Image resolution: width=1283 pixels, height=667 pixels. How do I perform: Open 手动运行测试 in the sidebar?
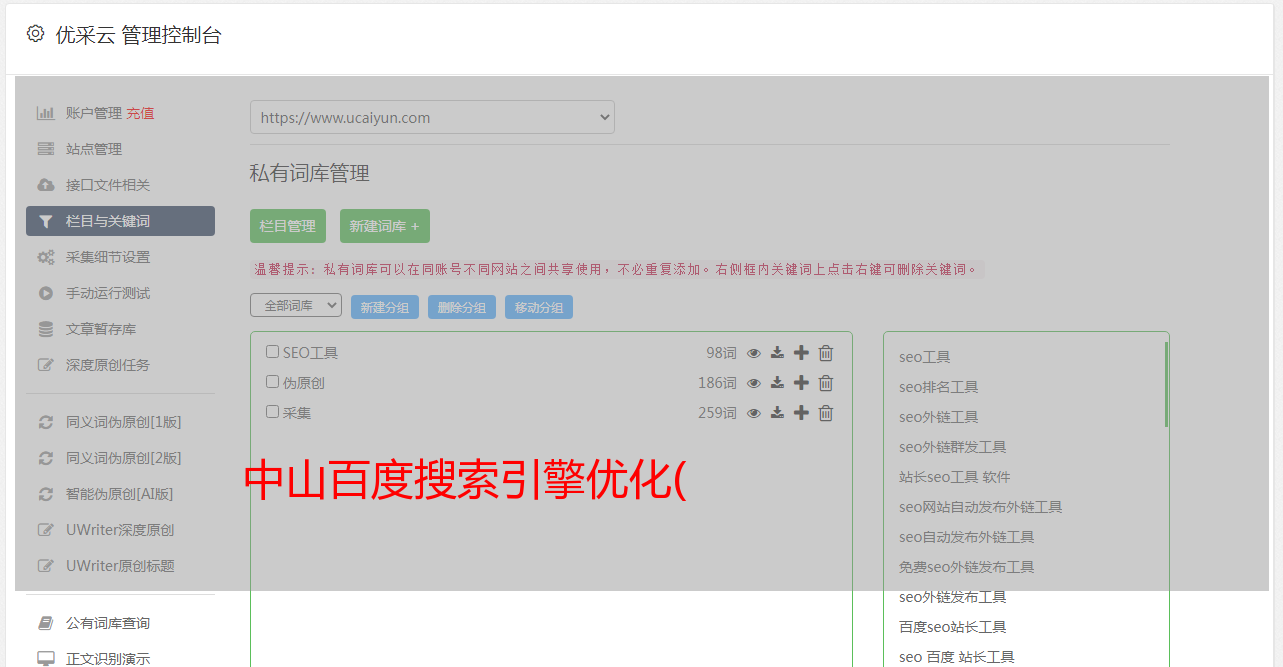[x=108, y=293]
